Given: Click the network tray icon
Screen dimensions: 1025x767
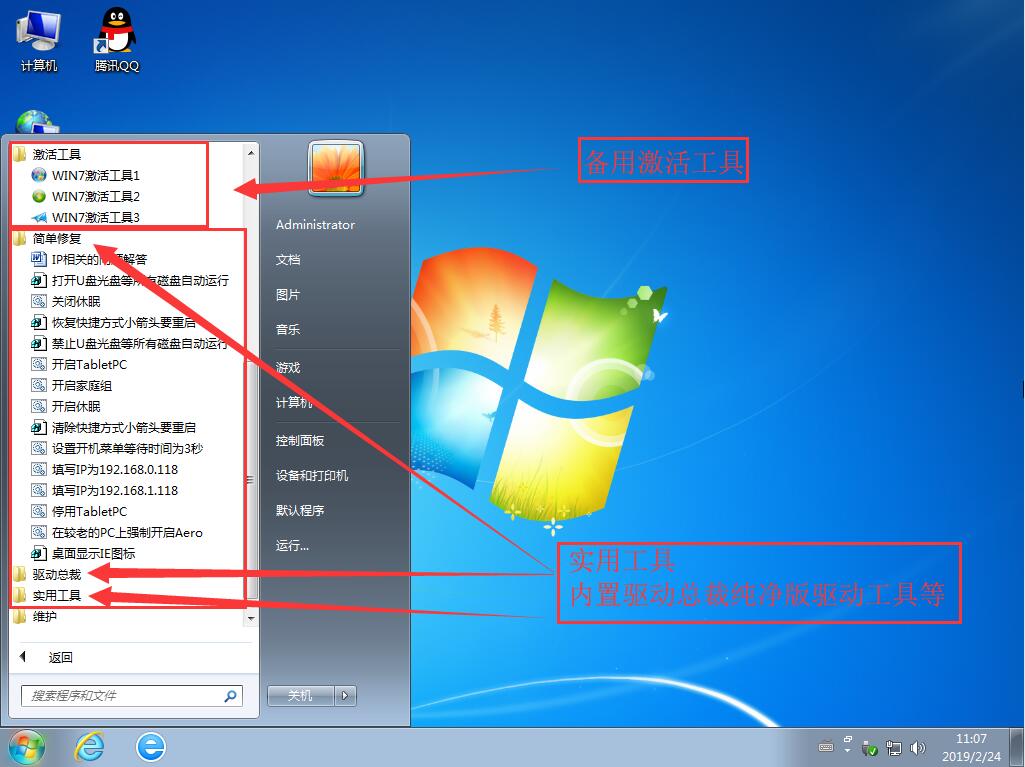Looking at the screenshot, I should pyautogui.click(x=894, y=747).
